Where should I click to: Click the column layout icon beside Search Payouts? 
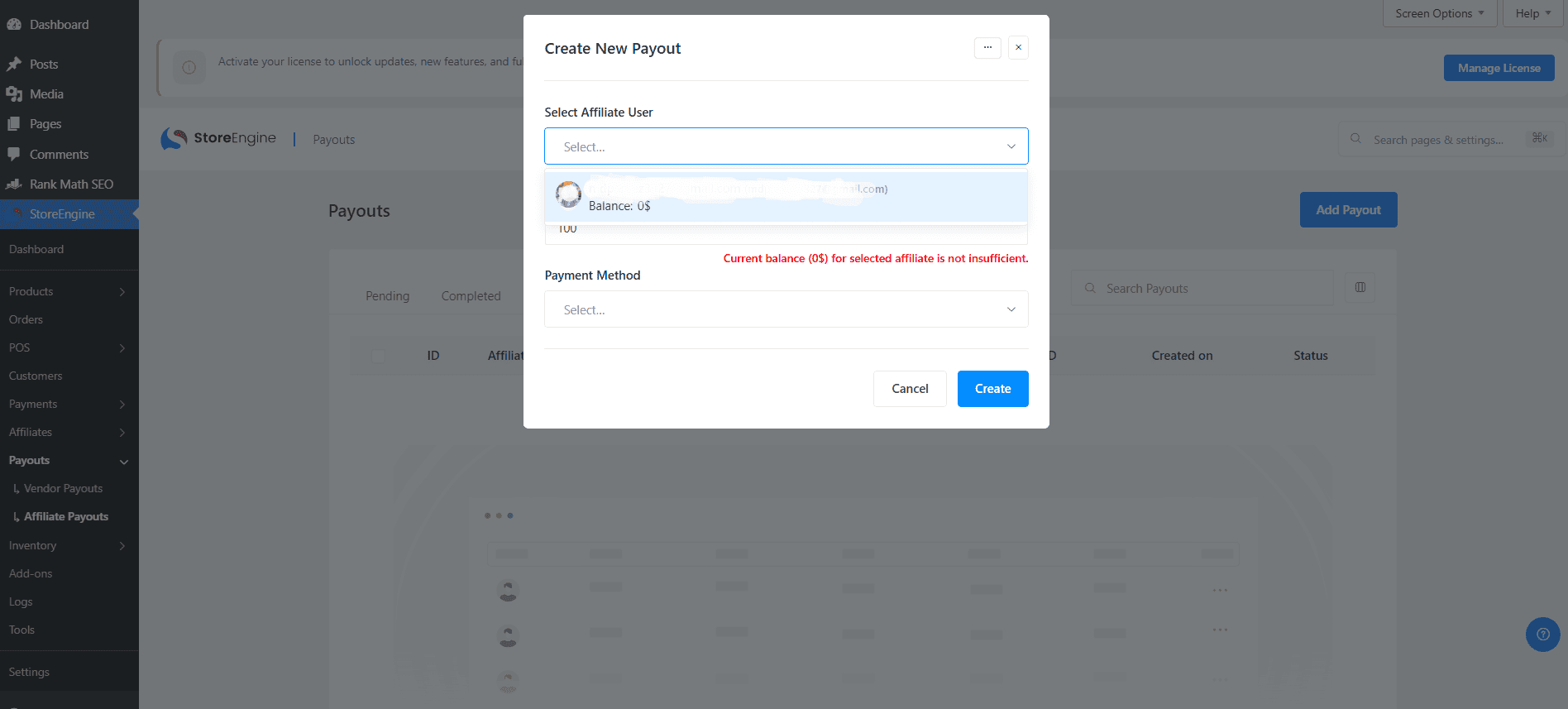[x=1360, y=288]
